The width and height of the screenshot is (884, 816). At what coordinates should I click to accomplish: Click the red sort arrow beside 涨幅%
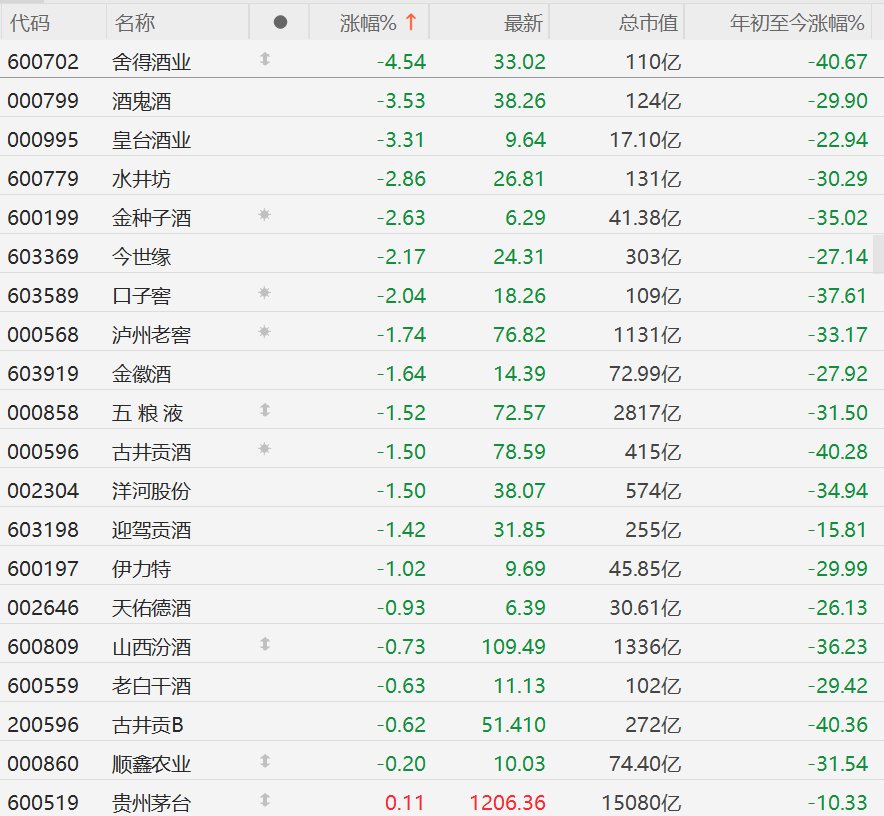(411, 22)
